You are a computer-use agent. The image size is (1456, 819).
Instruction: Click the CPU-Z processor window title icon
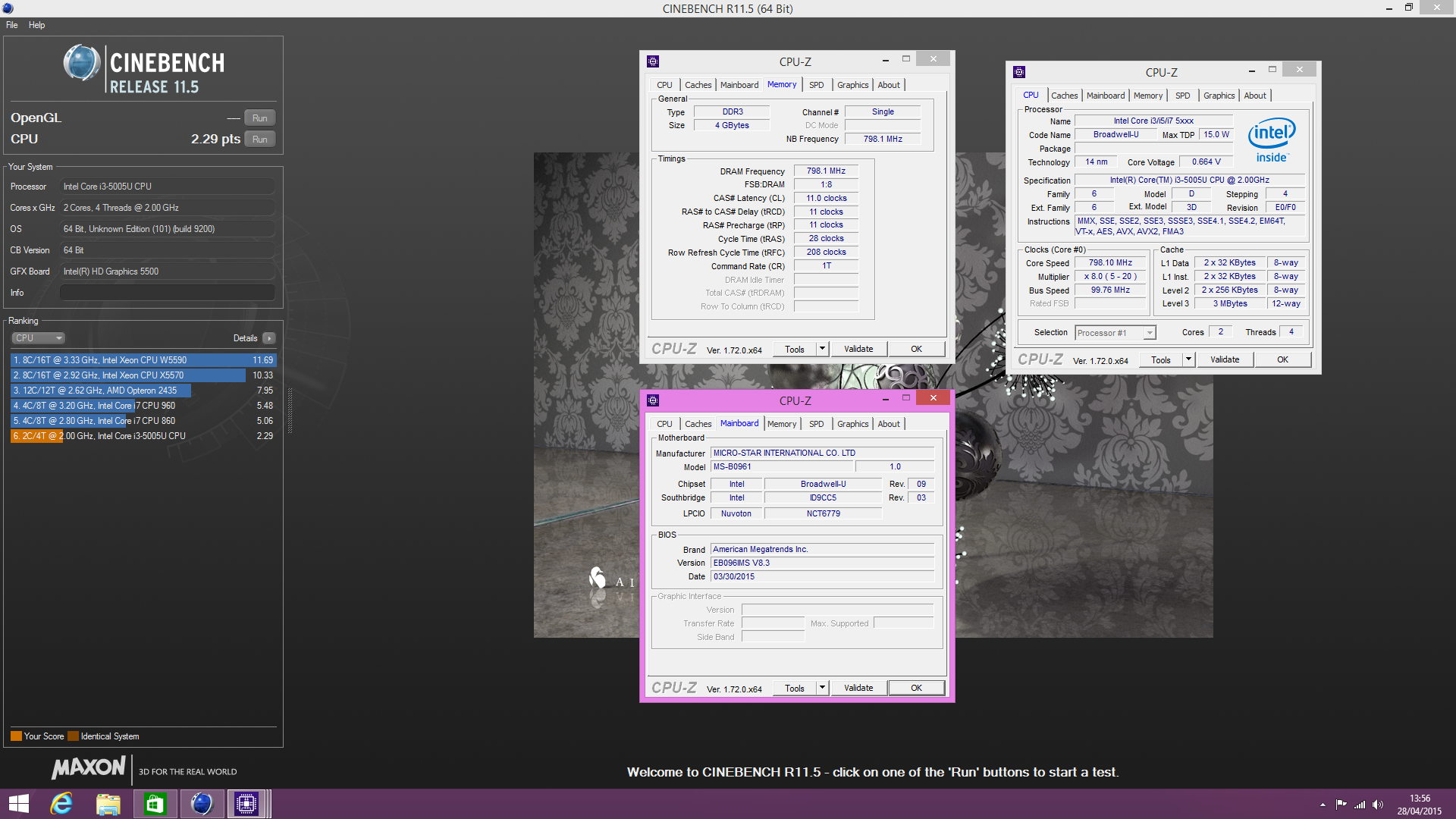(x=1019, y=72)
